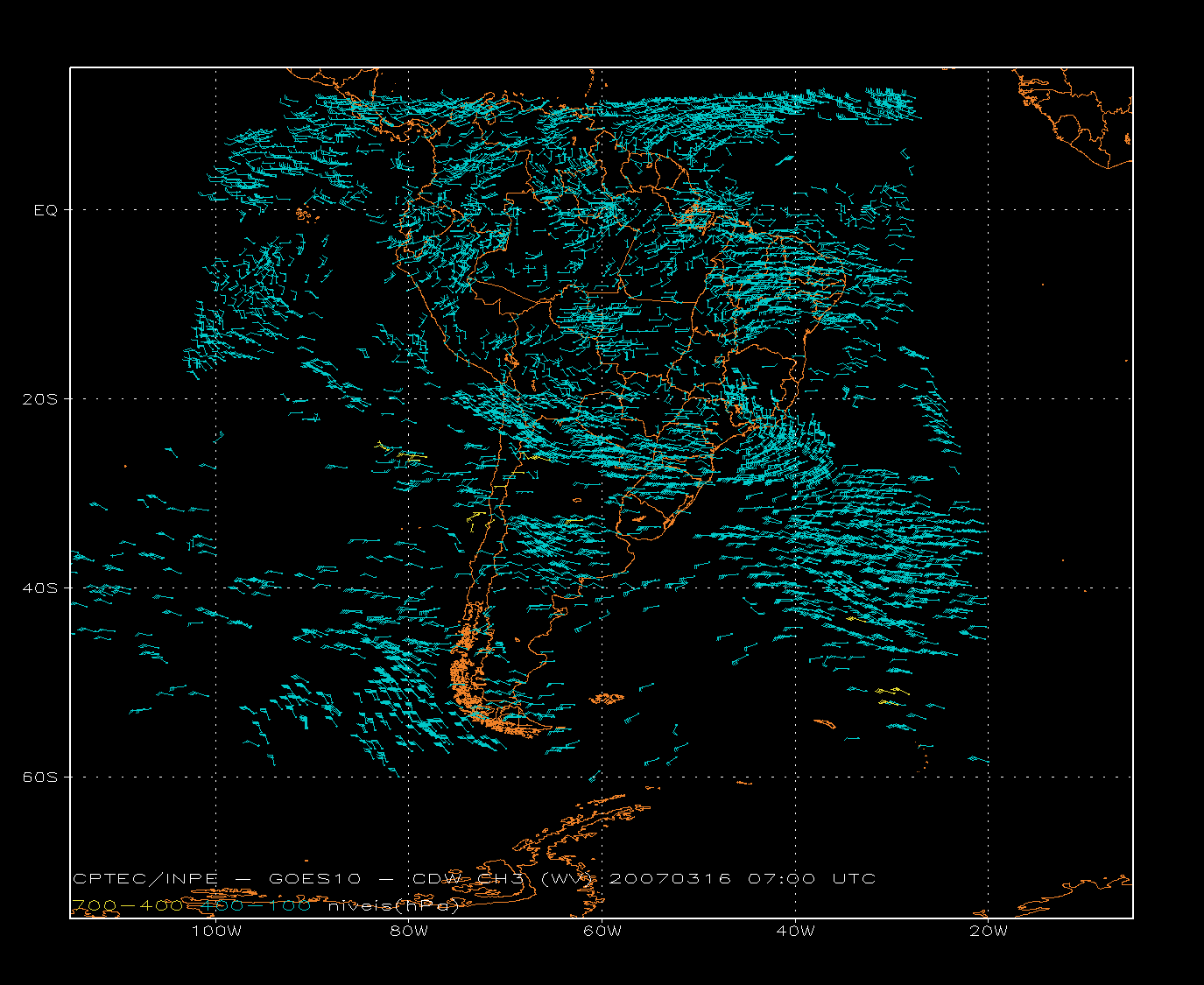
Task: Click the 07:00 UTC time label
Action: point(812,879)
